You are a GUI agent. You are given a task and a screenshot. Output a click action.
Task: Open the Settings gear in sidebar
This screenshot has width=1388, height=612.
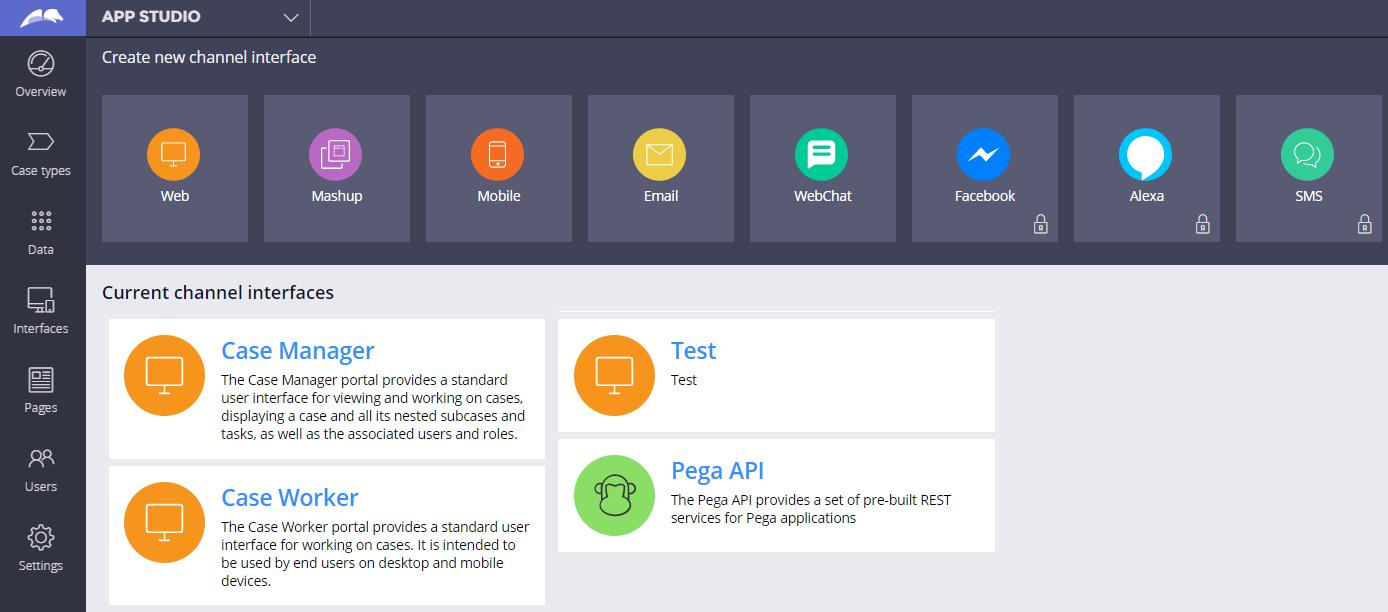coord(41,549)
